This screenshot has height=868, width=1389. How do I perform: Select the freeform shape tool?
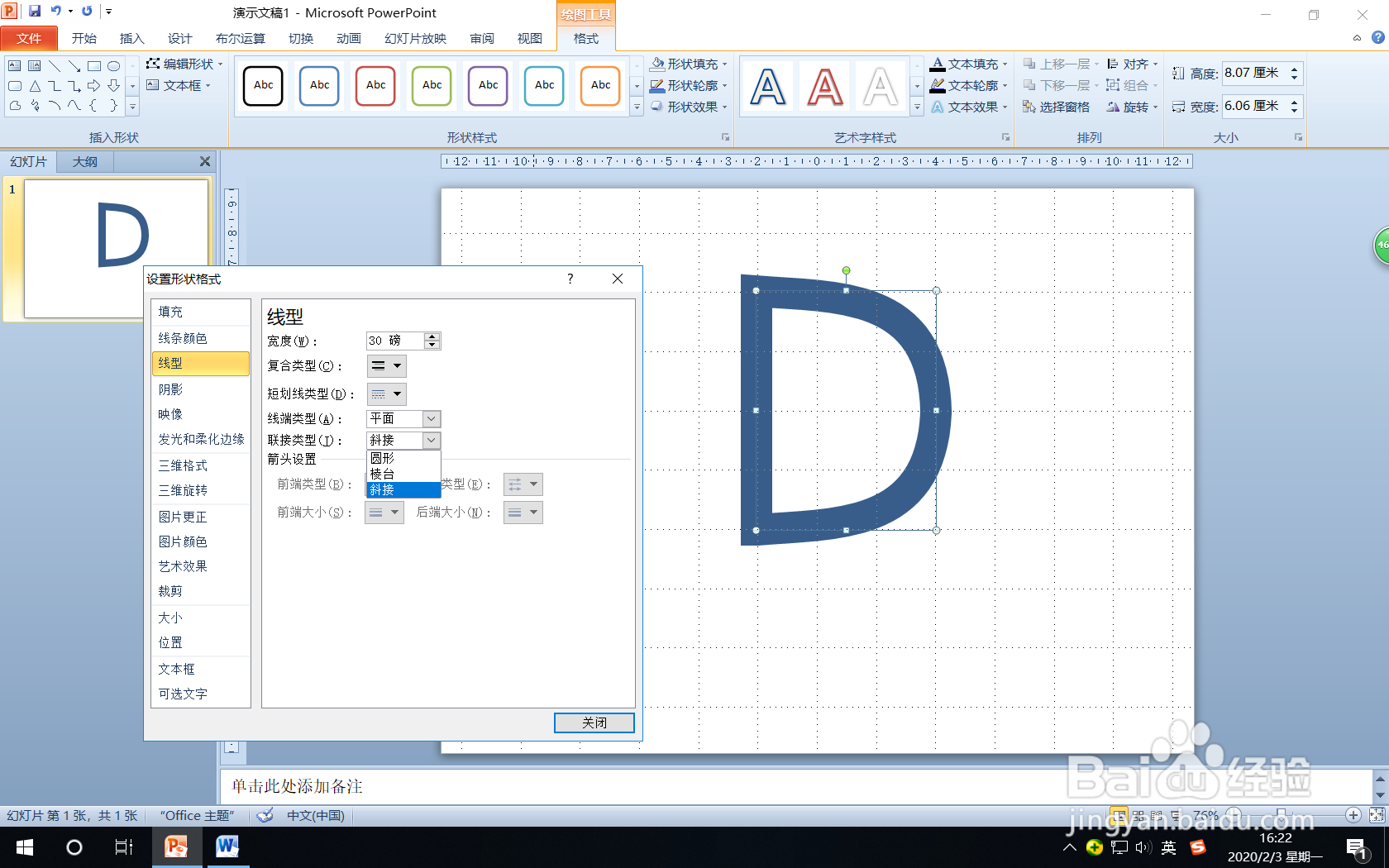pos(15,105)
